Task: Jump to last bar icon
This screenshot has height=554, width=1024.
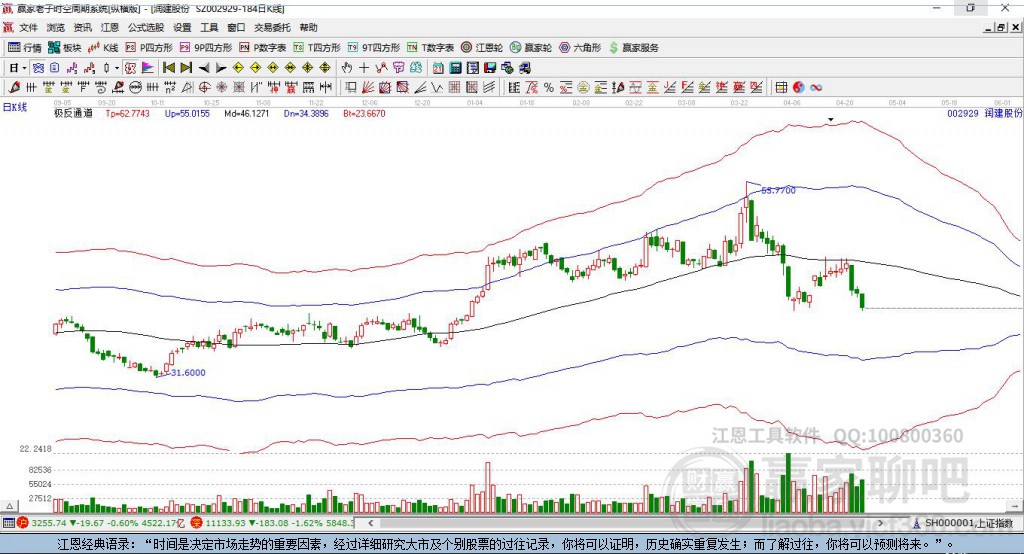Action: point(186,68)
